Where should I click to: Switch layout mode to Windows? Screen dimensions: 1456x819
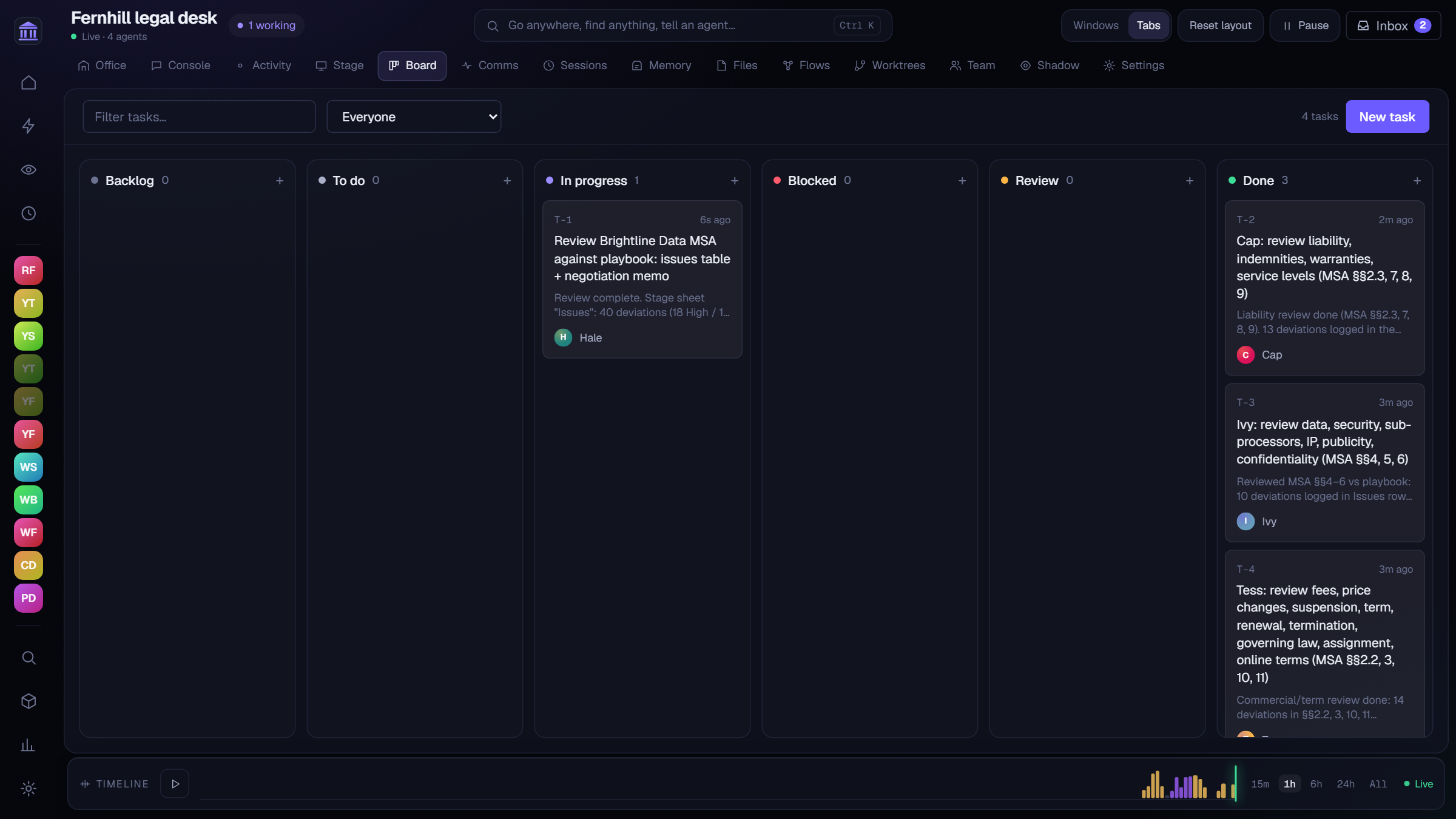point(1096,25)
